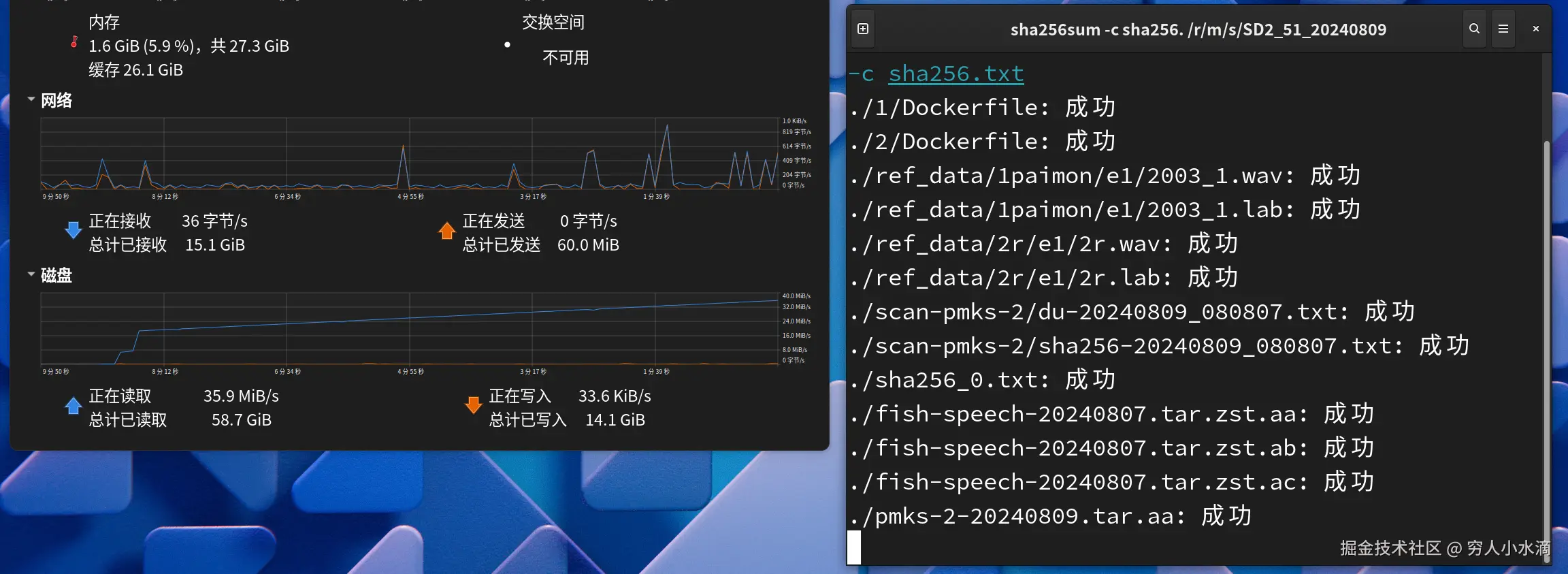This screenshot has height=574, width=1568.
Task: Collapse the 网络 section
Action: click(x=31, y=99)
